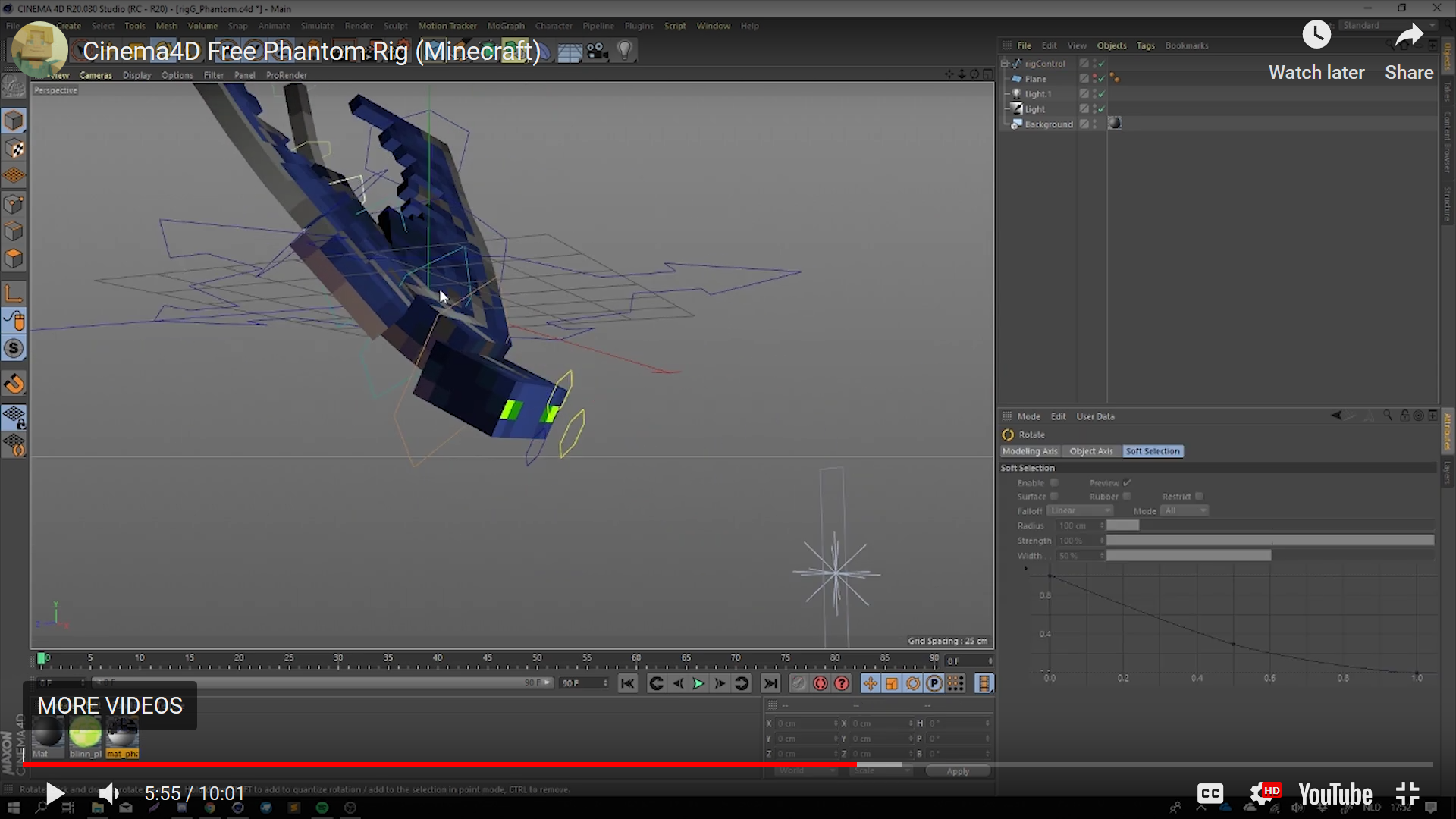The height and width of the screenshot is (819, 1456).
Task: Toggle Plane object visibility dots
Action: (1095, 79)
